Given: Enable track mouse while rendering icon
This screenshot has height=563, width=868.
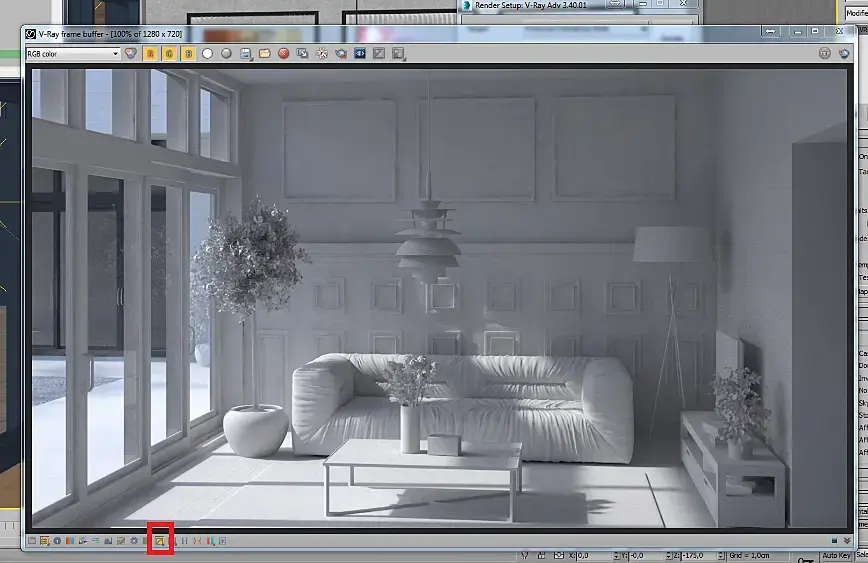Looking at the screenshot, I should click(x=322, y=54).
